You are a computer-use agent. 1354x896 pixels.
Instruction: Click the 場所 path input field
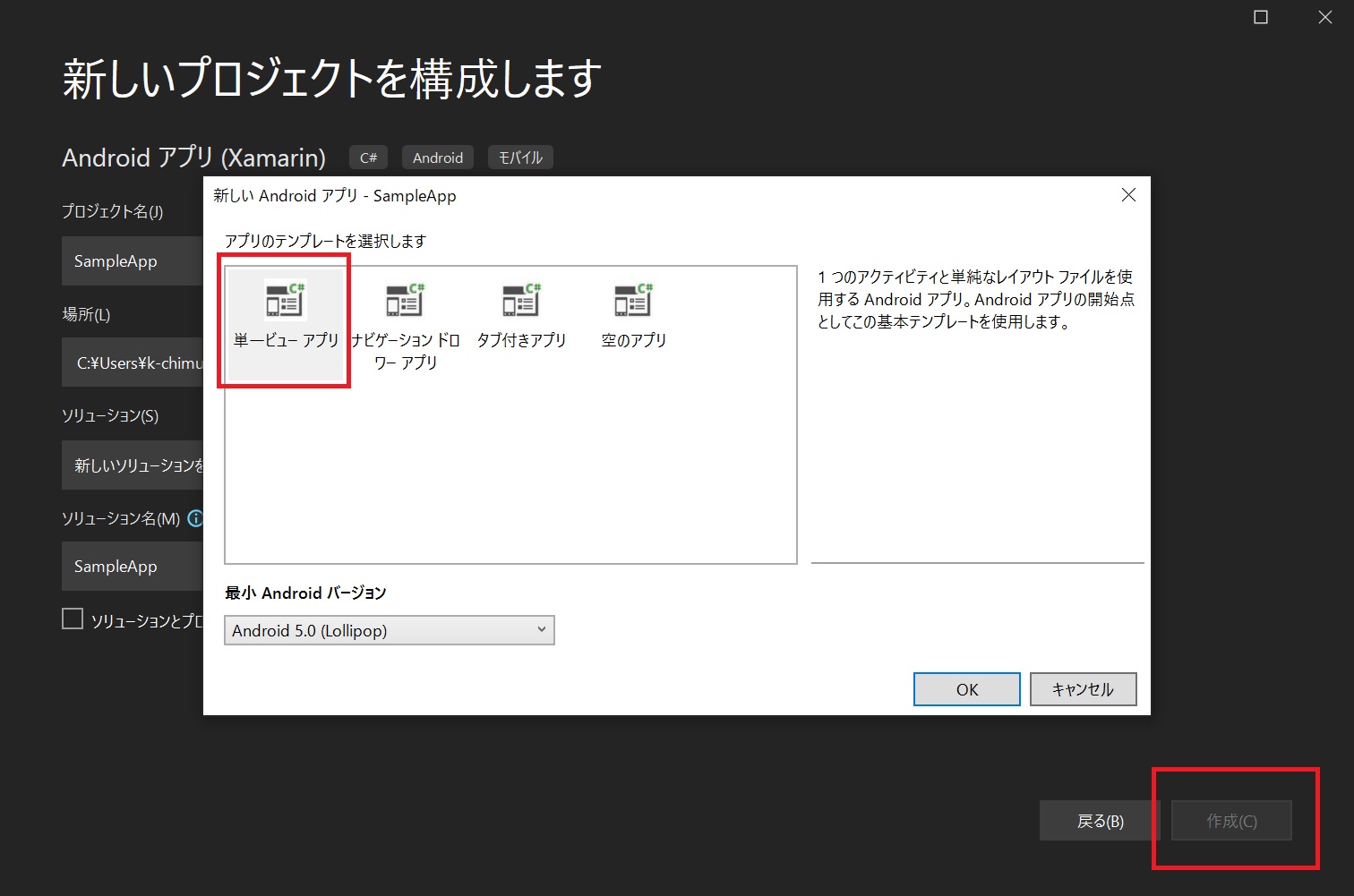[x=133, y=363]
